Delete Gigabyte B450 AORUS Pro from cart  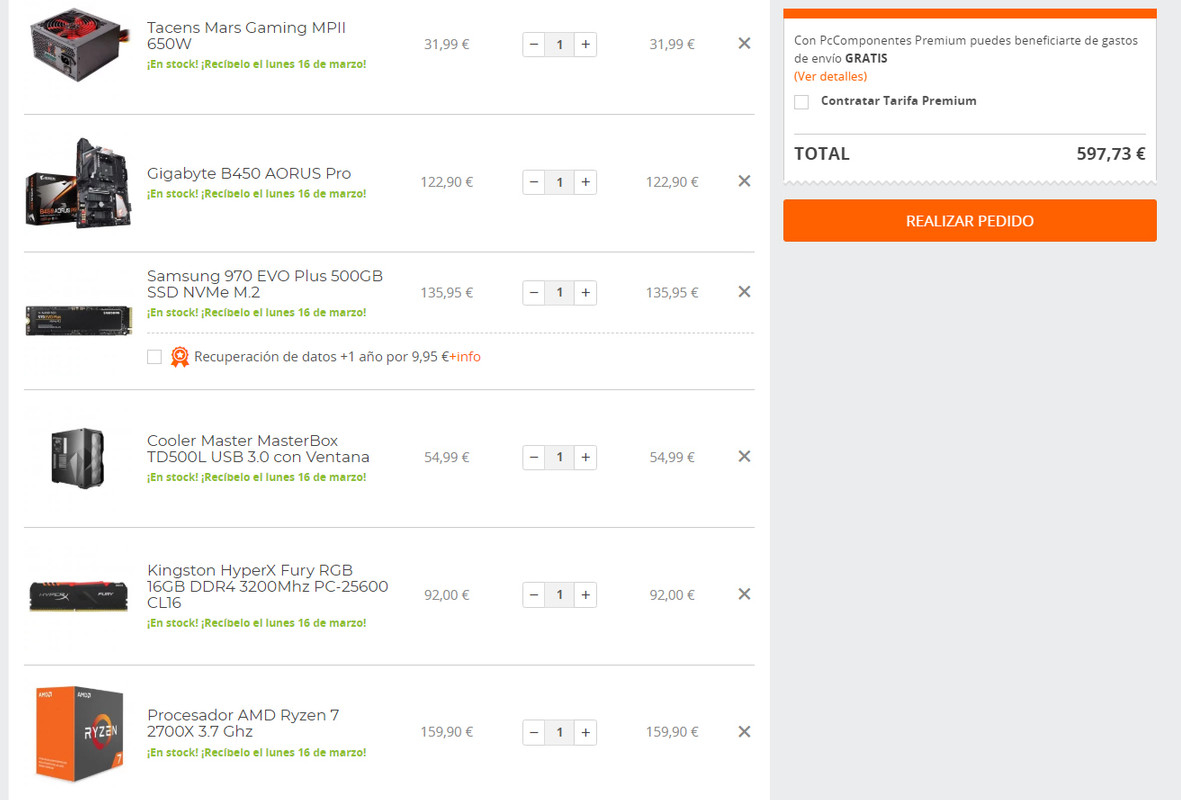(744, 181)
